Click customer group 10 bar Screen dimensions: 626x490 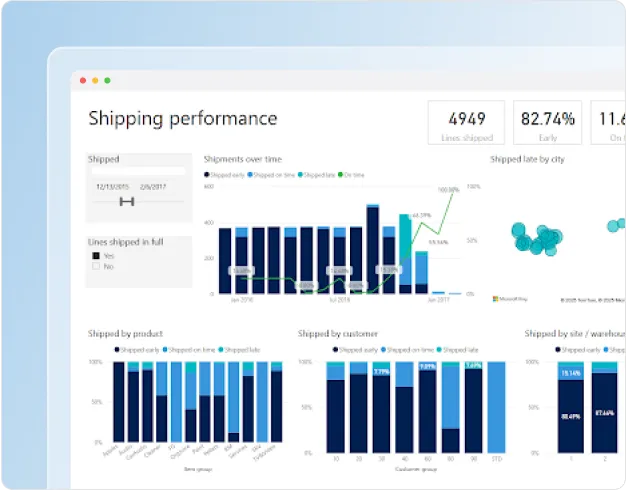coord(335,407)
